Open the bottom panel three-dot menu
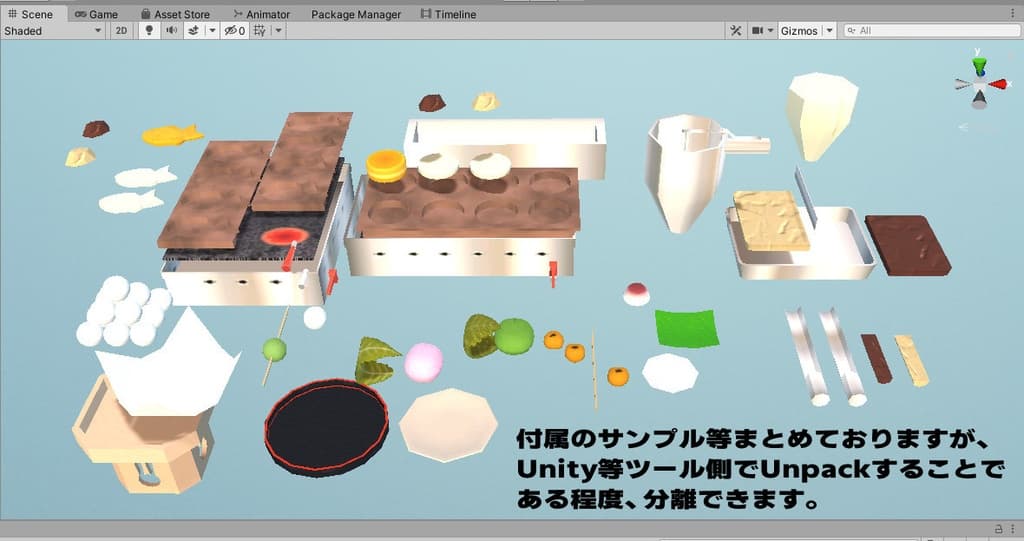The image size is (1024, 541). 1012,529
